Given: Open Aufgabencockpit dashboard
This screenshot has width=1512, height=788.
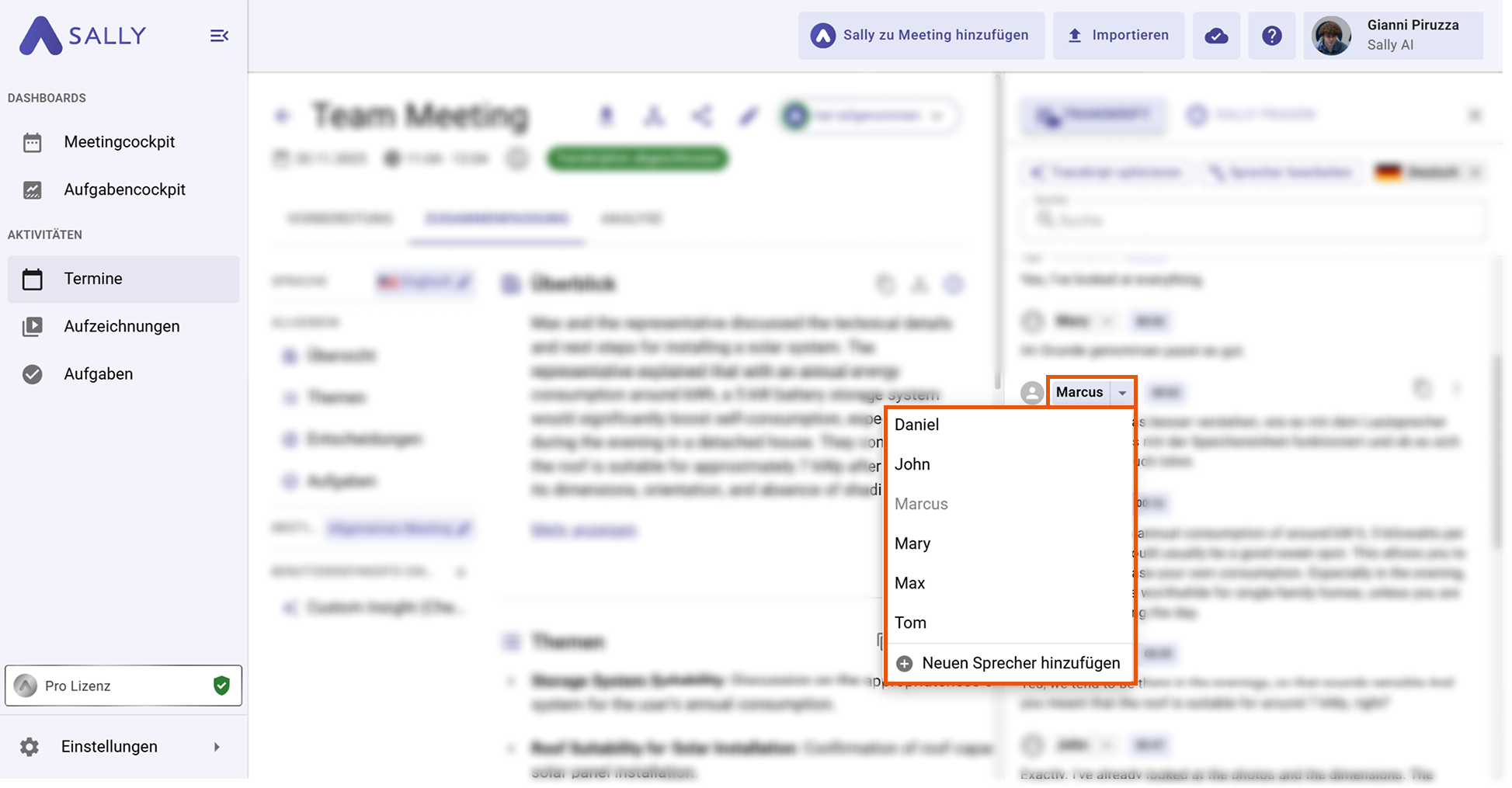Looking at the screenshot, I should [x=124, y=189].
